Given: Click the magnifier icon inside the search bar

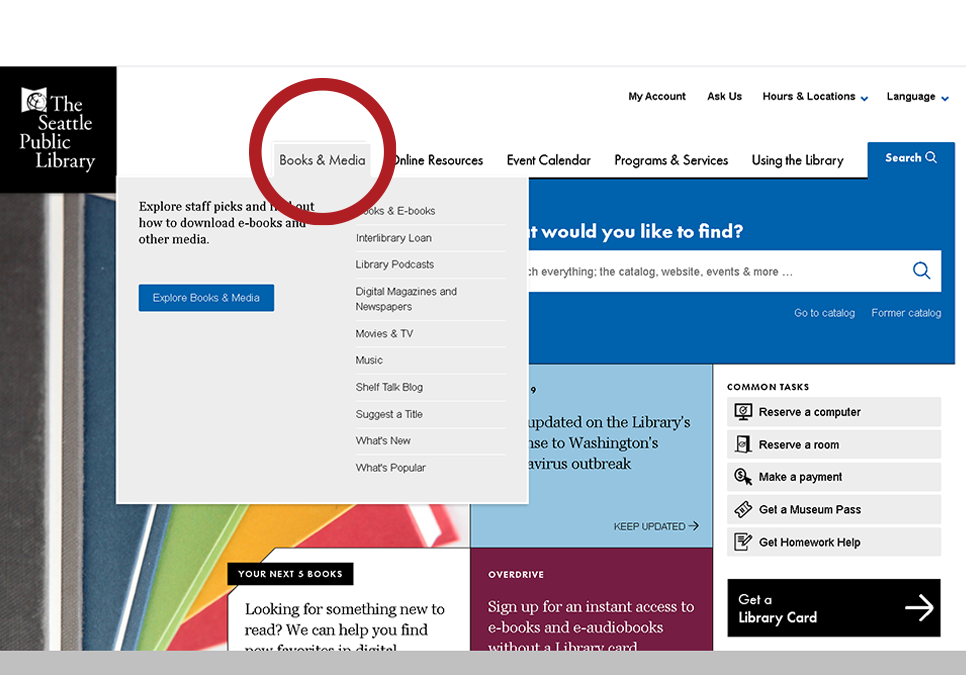Looking at the screenshot, I should point(921,271).
